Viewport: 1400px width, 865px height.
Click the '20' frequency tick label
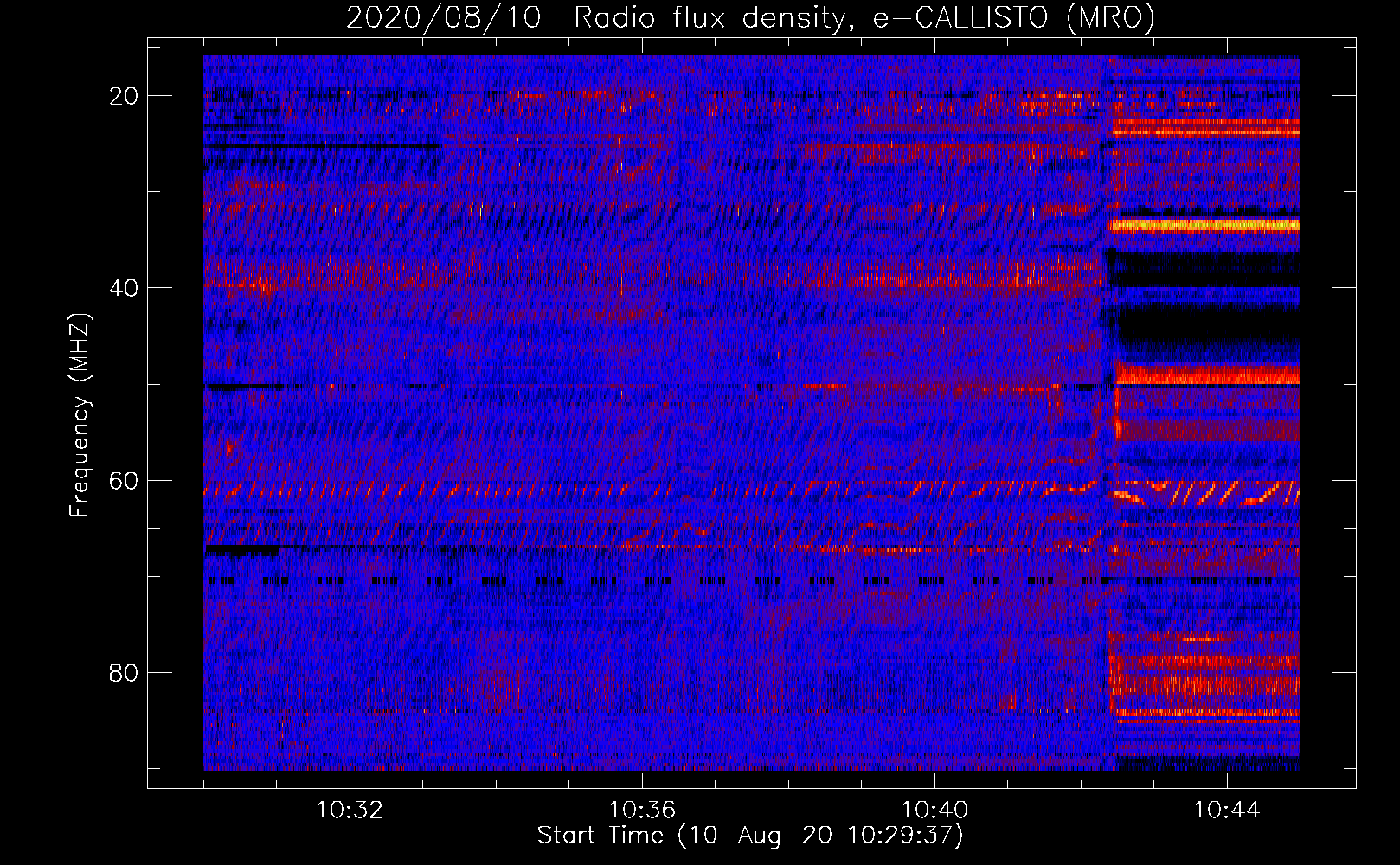(x=124, y=96)
